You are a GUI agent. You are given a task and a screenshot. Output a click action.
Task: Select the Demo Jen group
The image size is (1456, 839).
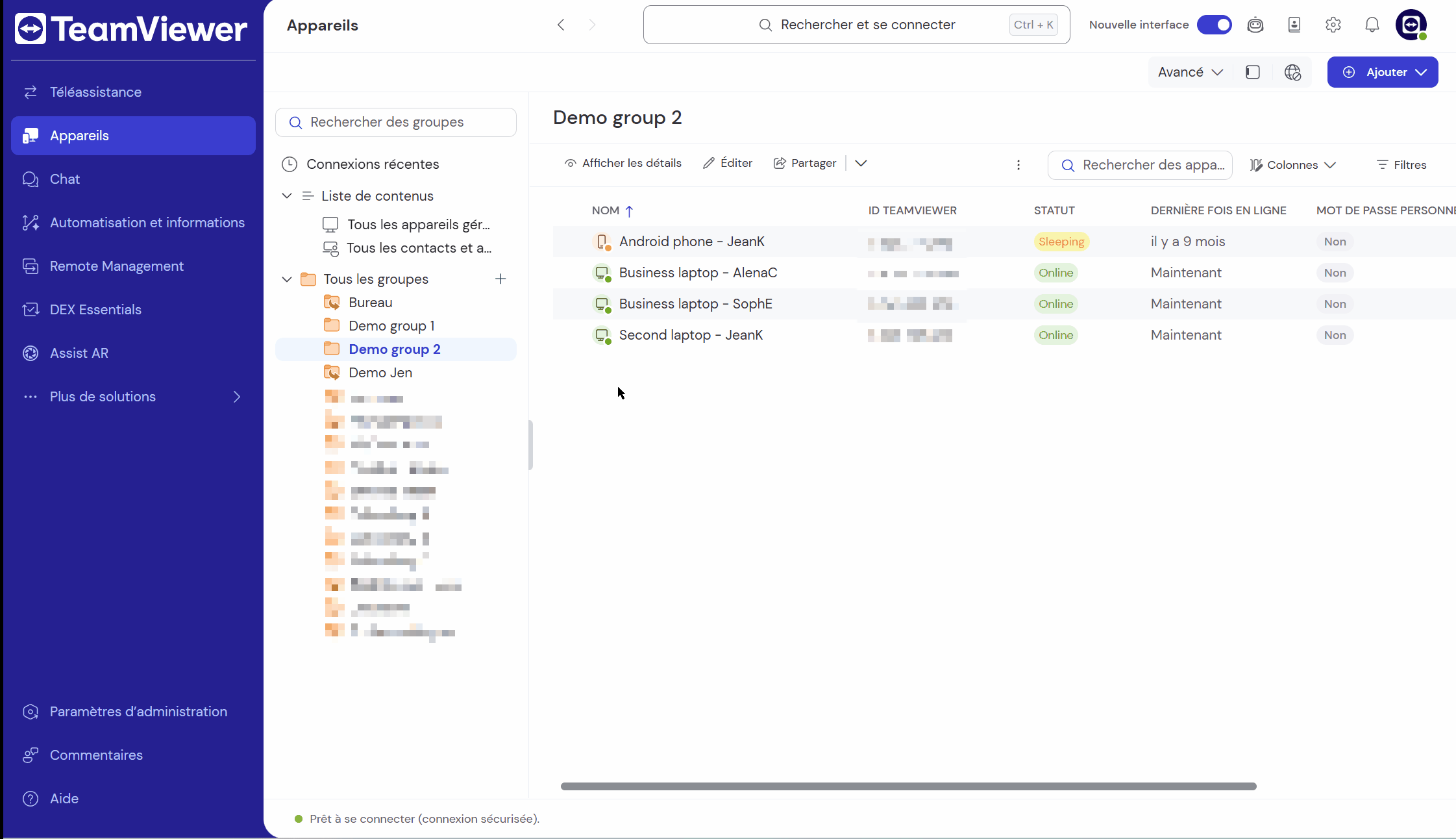396,373
